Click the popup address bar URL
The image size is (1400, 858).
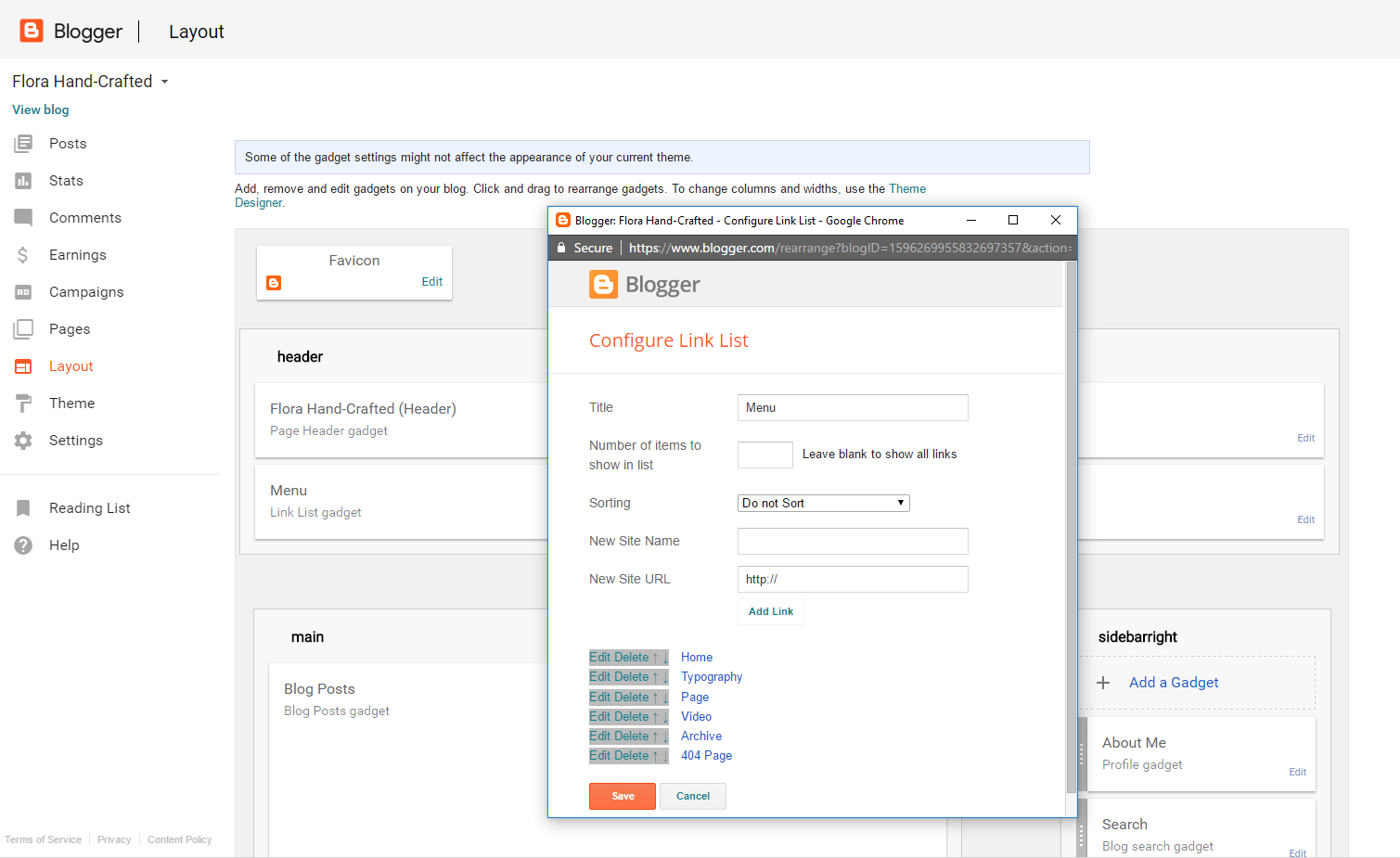(x=850, y=248)
